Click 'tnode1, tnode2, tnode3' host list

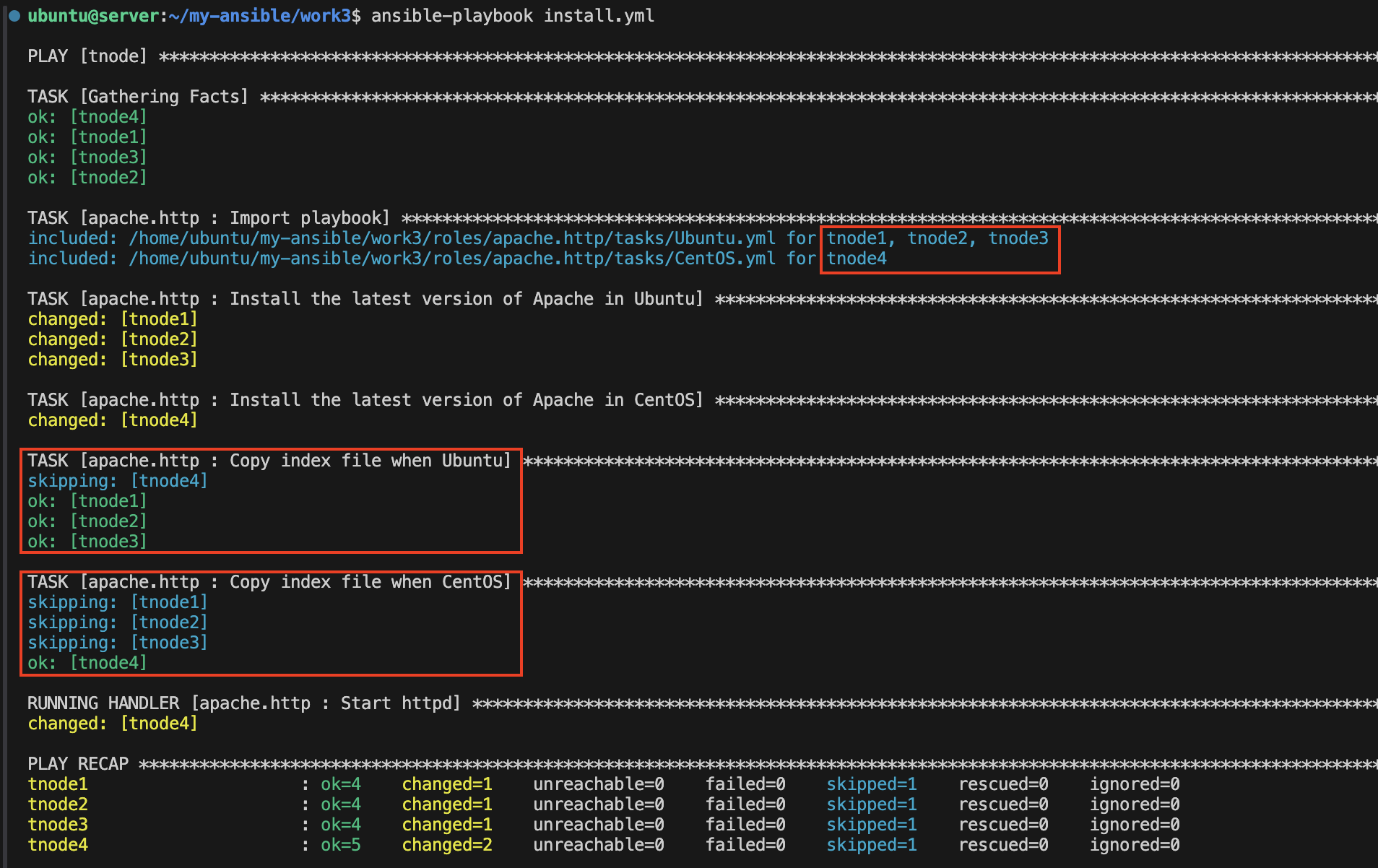[x=937, y=238]
